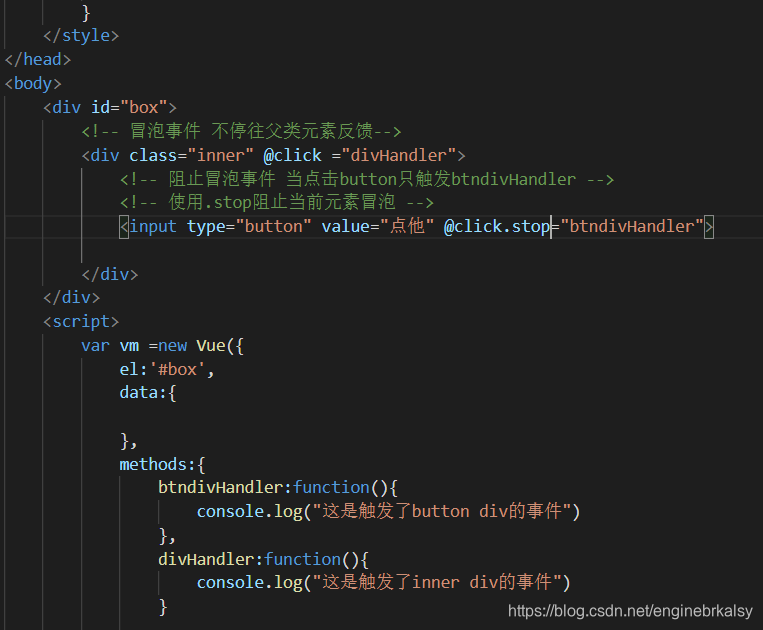Select the class="inner" attribute
The height and width of the screenshot is (630, 763).
(191, 156)
